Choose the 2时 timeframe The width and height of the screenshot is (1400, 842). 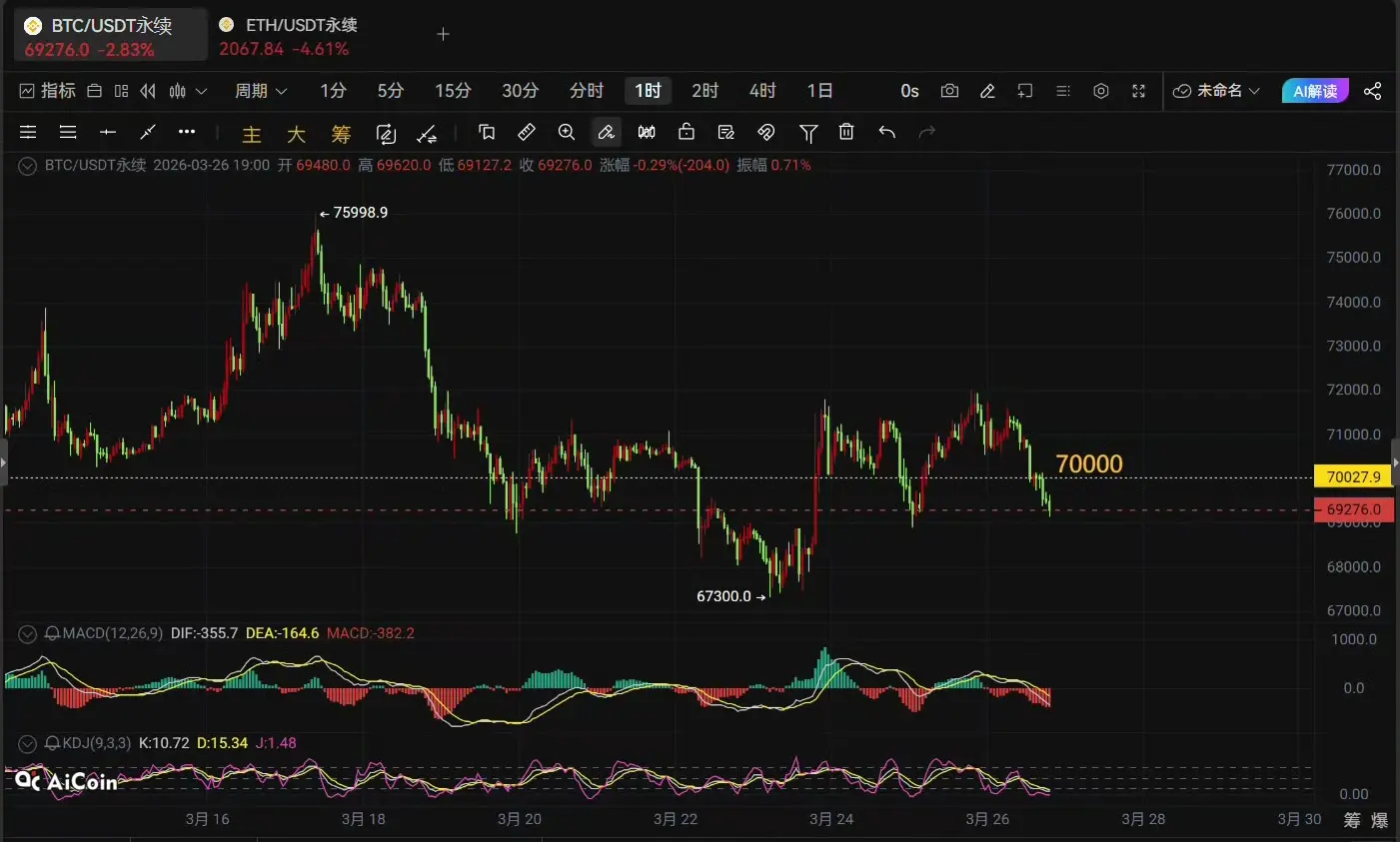coord(705,91)
